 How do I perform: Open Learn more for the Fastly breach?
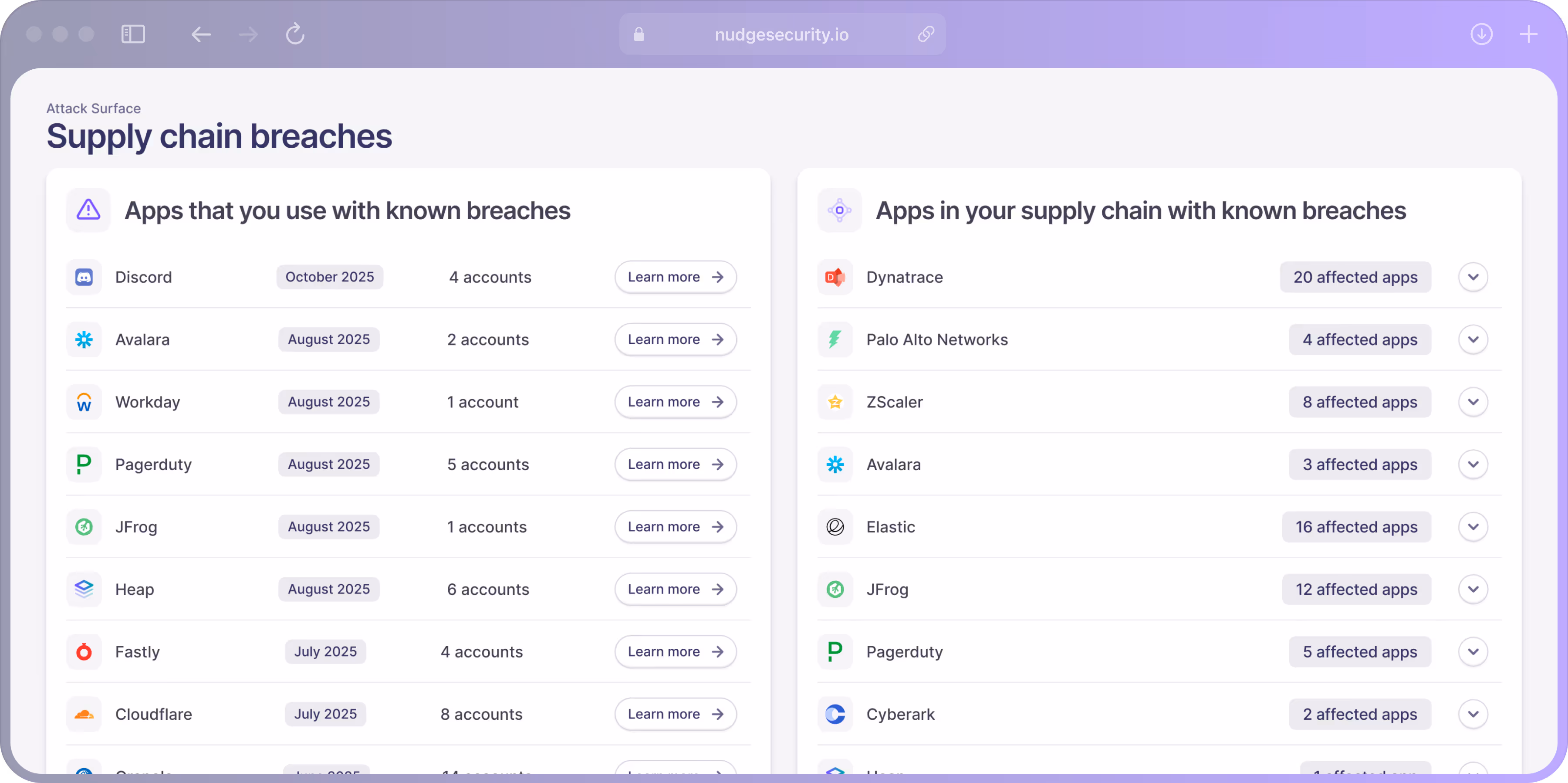675,651
